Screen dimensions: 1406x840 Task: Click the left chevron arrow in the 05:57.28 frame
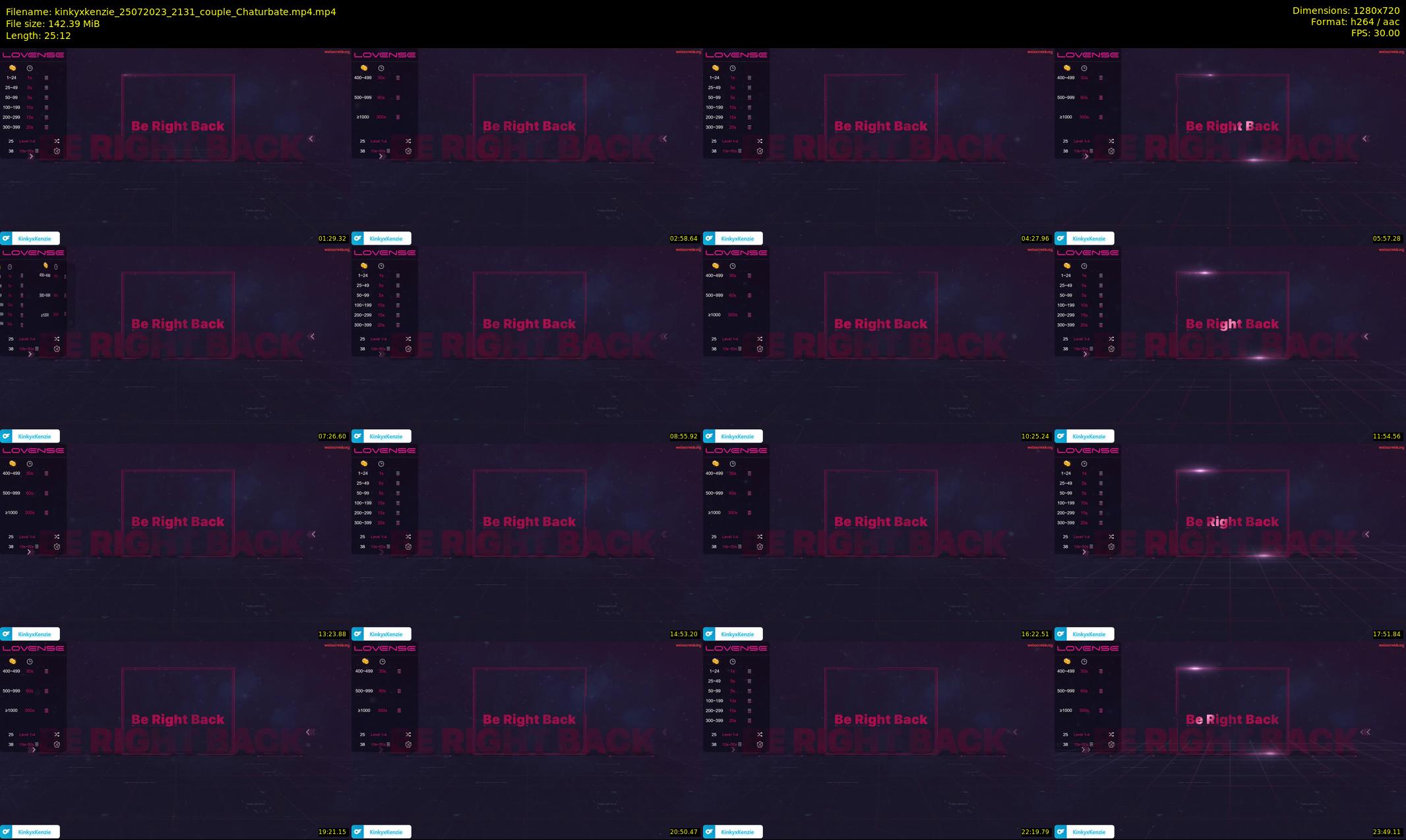1365,138
